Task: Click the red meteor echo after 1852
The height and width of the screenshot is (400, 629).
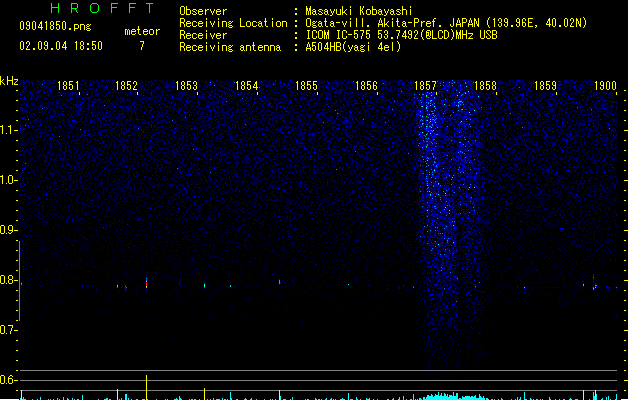Action: click(x=146, y=284)
